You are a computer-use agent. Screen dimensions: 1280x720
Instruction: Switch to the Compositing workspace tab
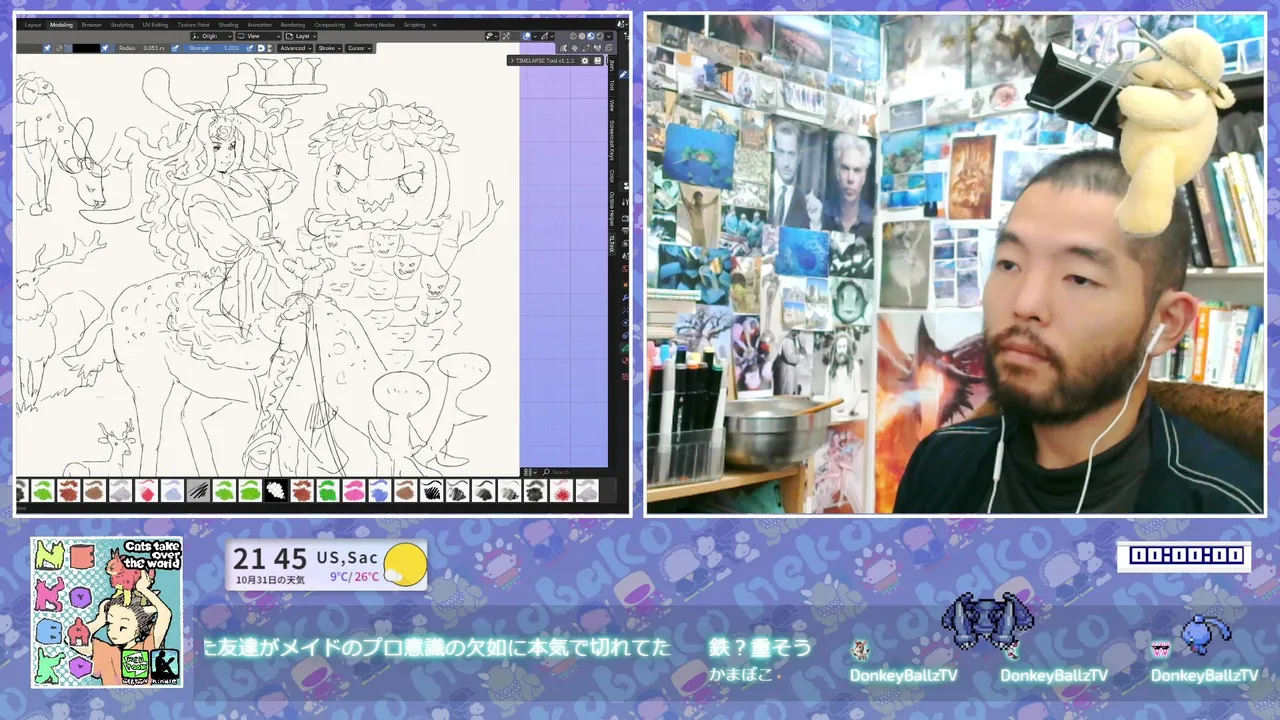tap(329, 24)
